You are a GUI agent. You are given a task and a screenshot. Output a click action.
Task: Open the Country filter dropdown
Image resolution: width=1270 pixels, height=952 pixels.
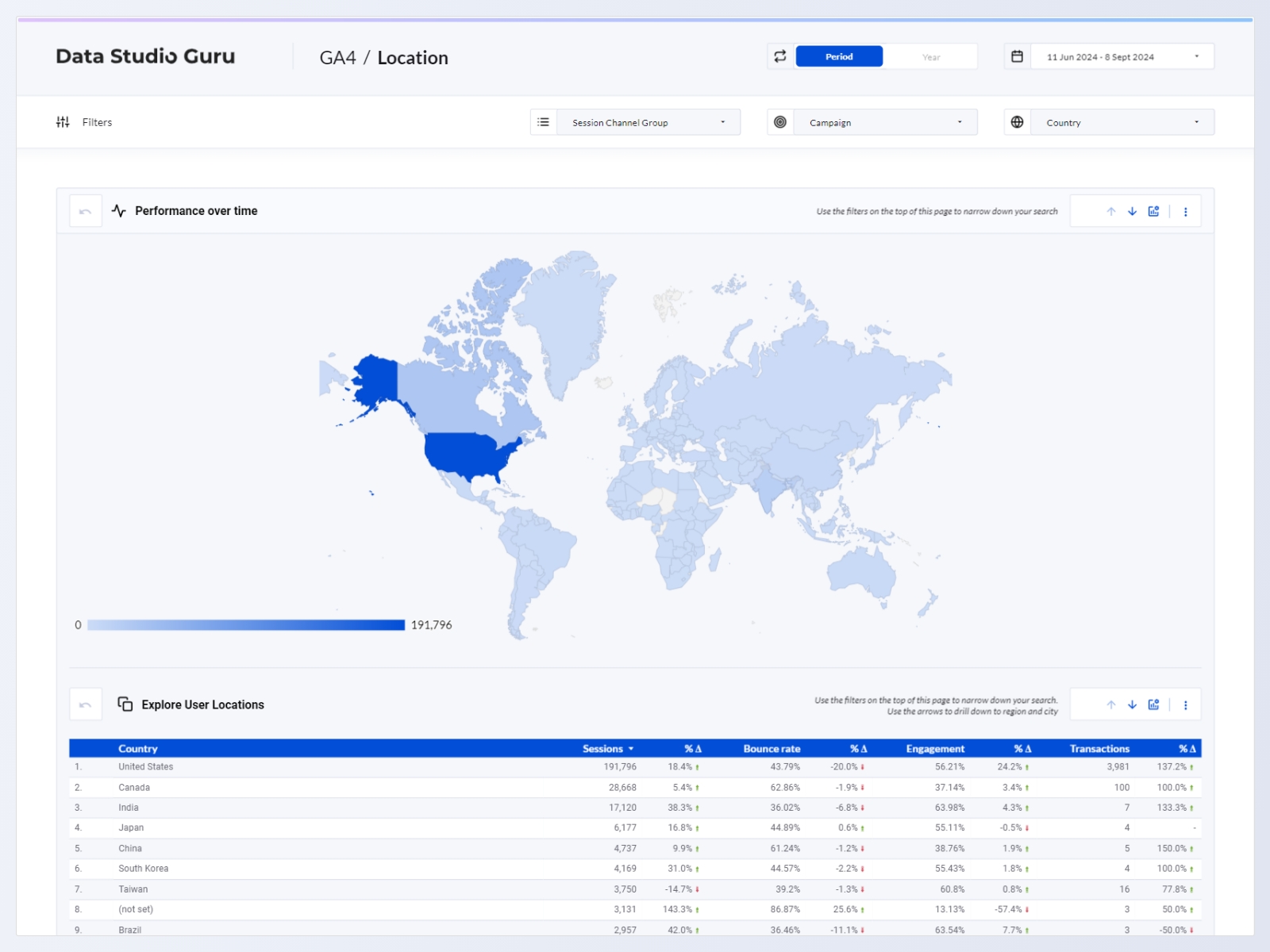tap(1121, 122)
